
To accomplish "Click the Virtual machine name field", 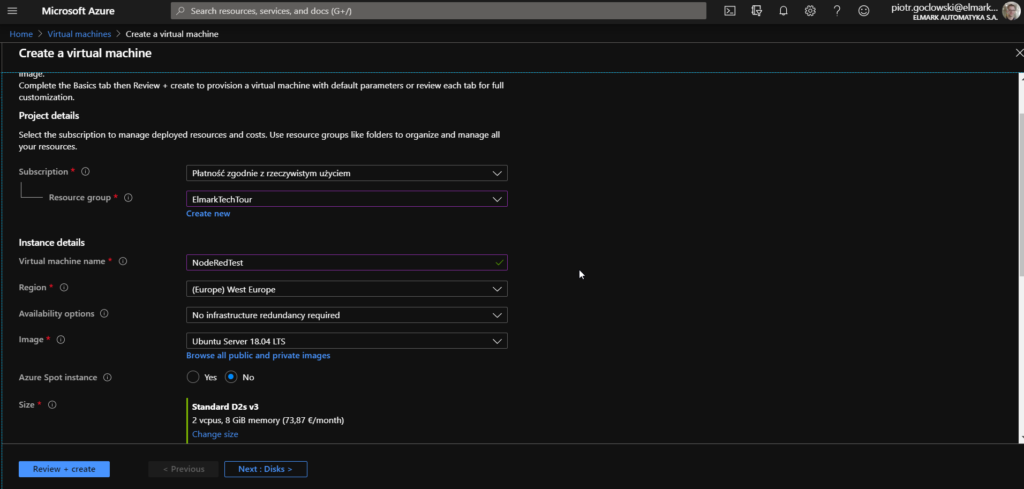I will coord(347,262).
